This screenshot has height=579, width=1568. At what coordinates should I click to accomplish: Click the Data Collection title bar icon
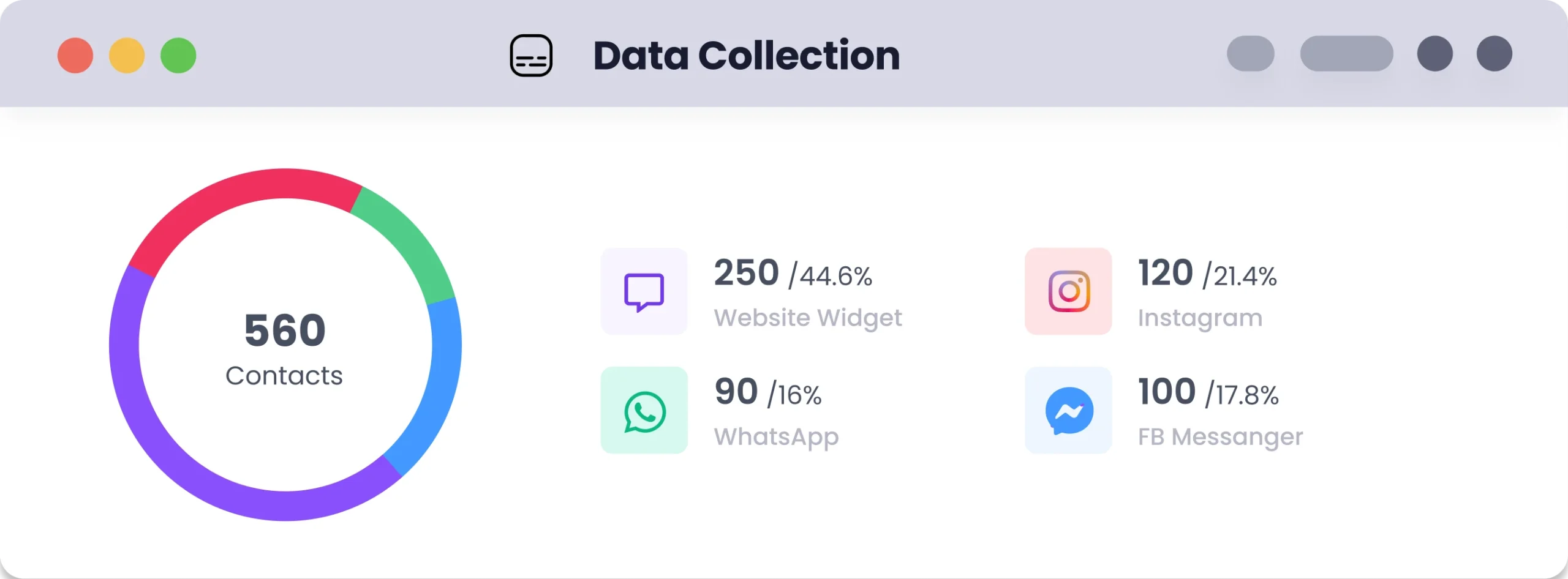click(531, 56)
